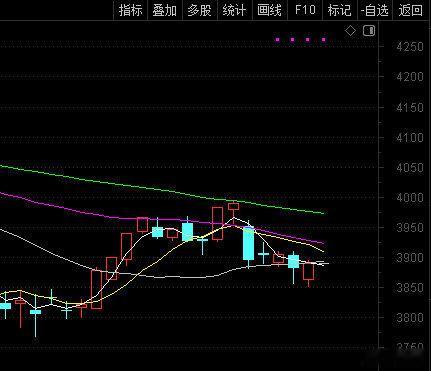Open the 叠加 overlay menu
This screenshot has width=431, height=371.
tap(165, 10)
